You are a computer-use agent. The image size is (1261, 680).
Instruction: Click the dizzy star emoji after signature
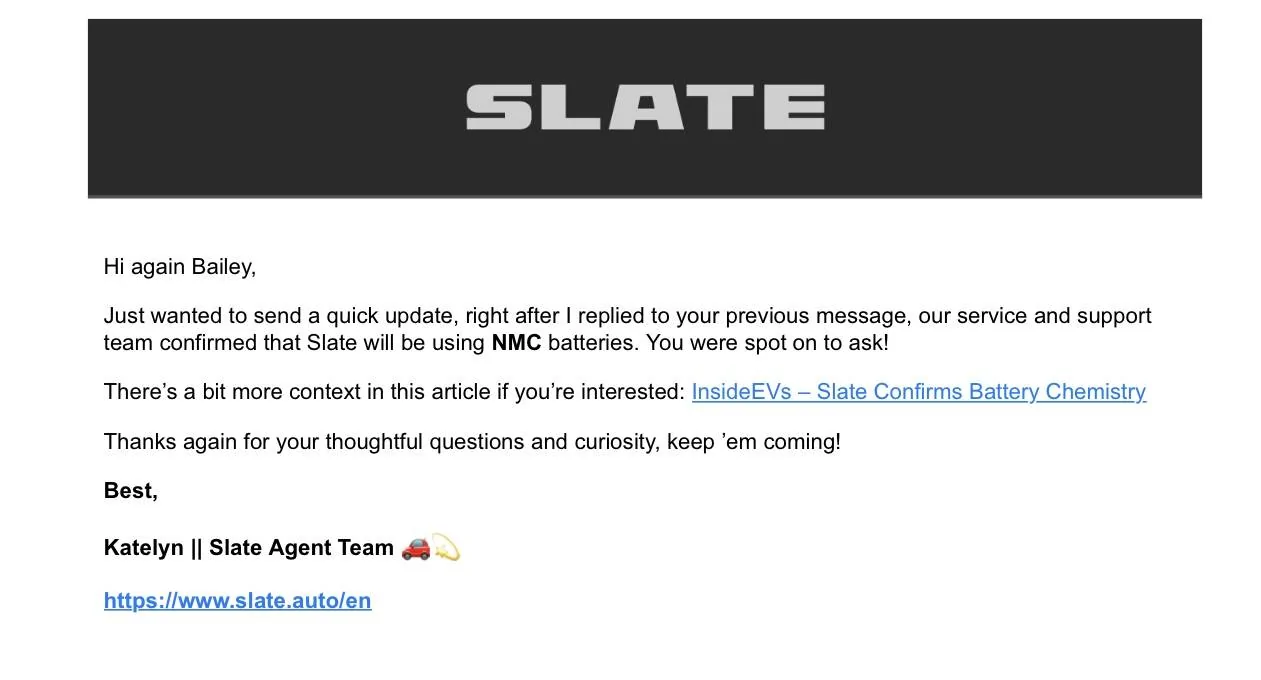click(446, 548)
